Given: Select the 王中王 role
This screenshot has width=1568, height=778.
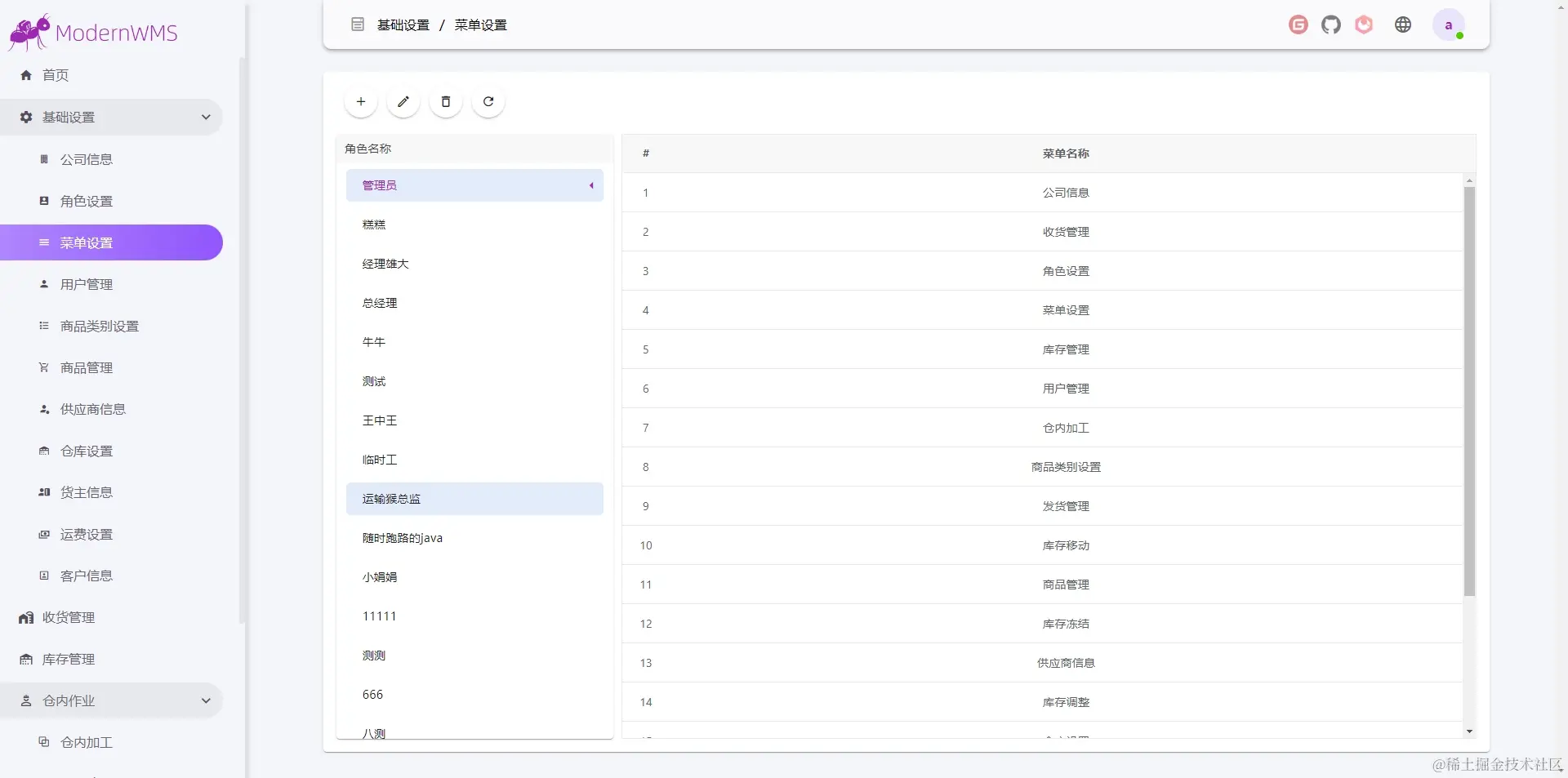Looking at the screenshot, I should pos(474,420).
